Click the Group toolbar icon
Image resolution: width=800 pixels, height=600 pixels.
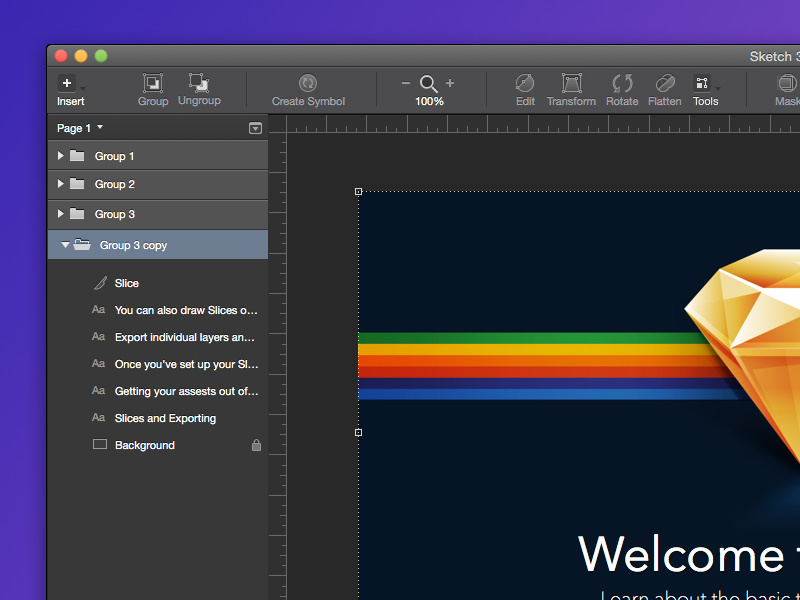coord(152,83)
